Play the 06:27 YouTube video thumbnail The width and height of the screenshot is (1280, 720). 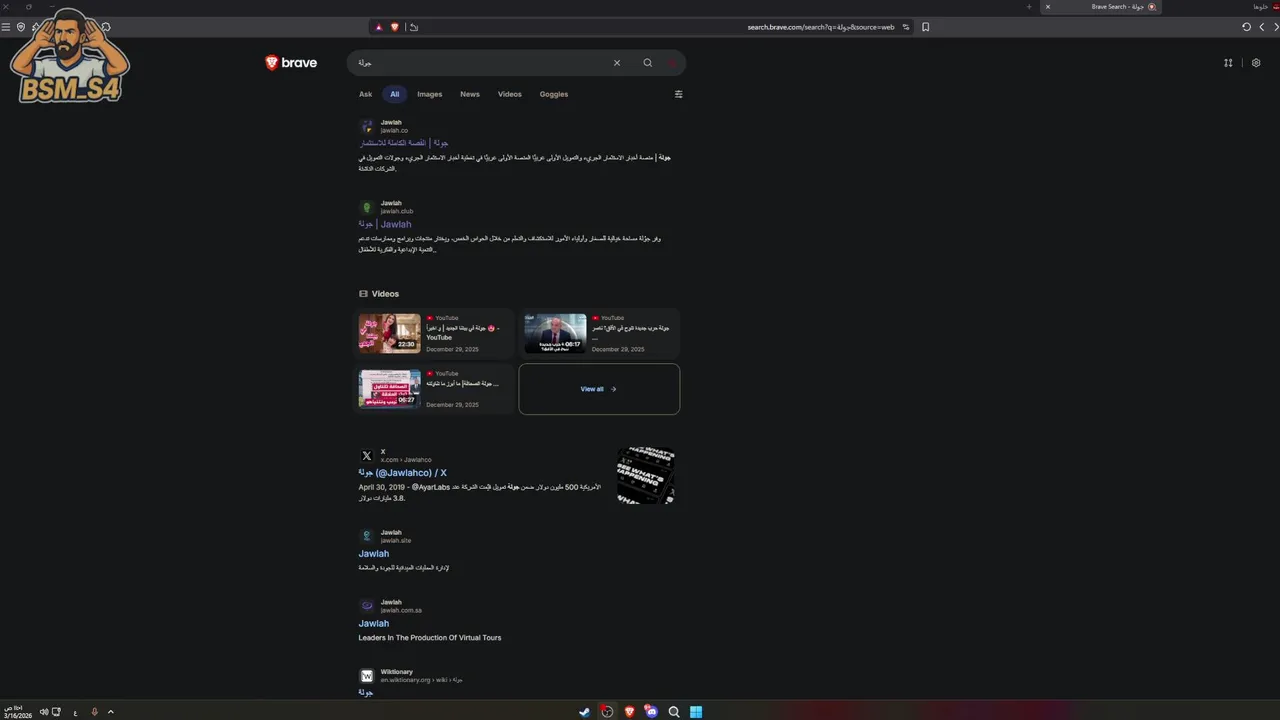tap(390, 389)
